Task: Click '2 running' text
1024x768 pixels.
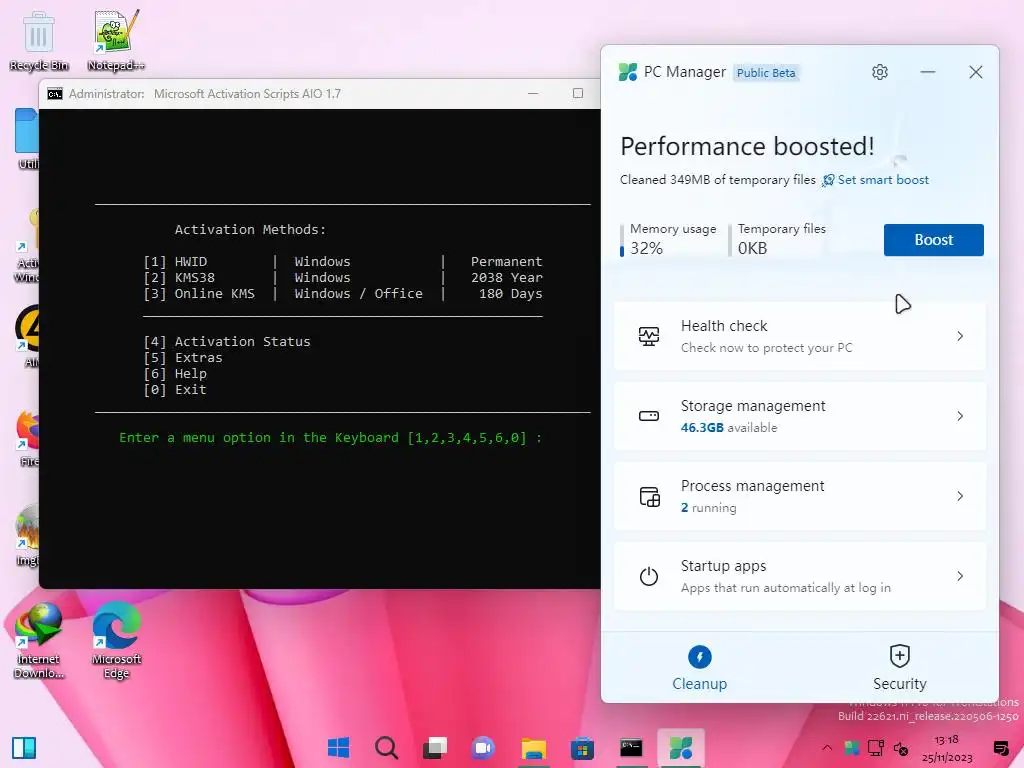Action: [709, 508]
